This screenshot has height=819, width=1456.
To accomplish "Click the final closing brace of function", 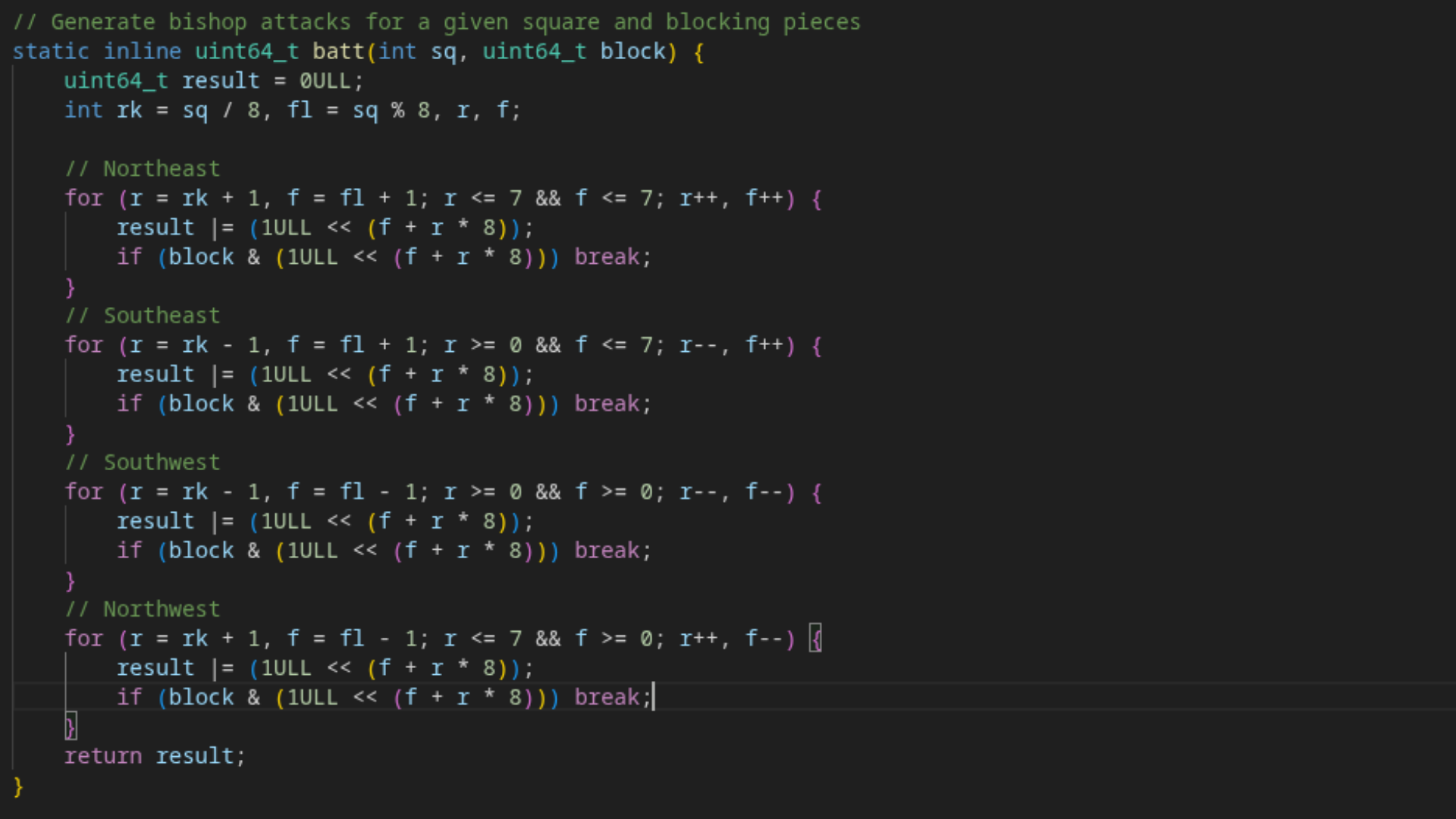I will 18,786.
